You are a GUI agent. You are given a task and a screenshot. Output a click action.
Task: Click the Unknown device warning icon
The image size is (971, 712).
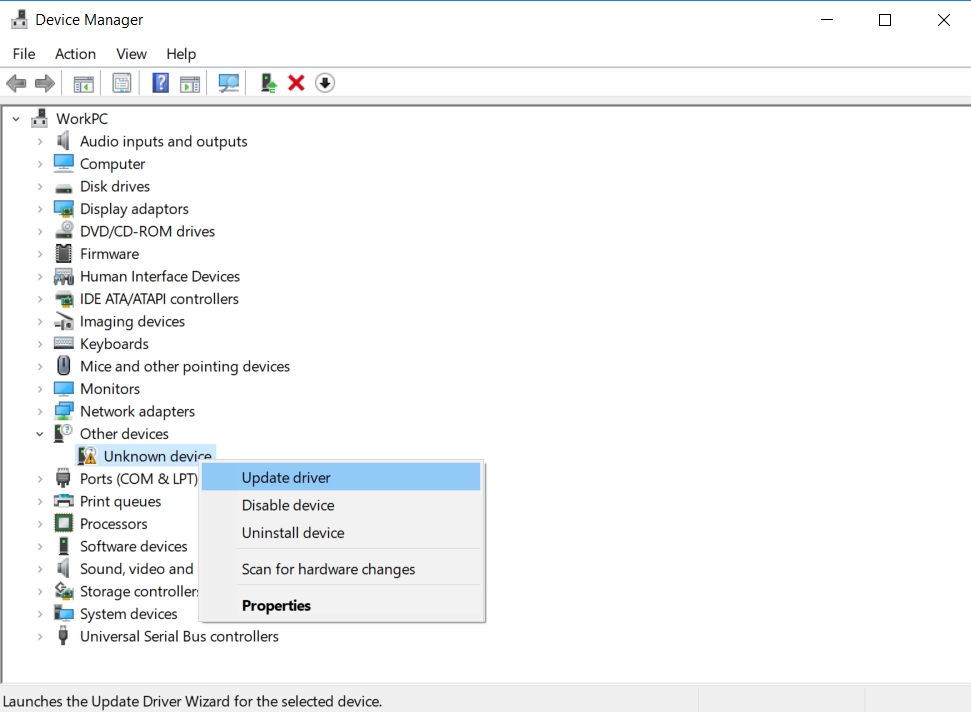click(x=87, y=456)
